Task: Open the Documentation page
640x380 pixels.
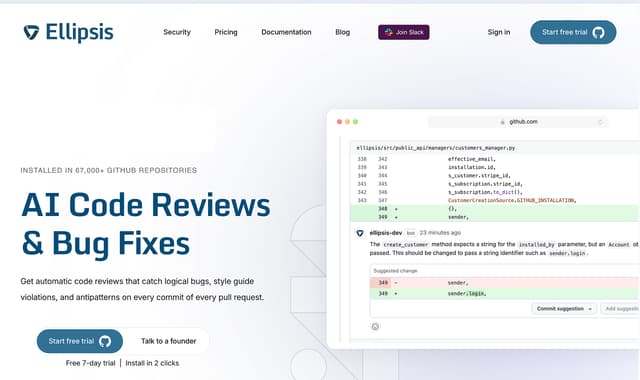Action: [286, 32]
